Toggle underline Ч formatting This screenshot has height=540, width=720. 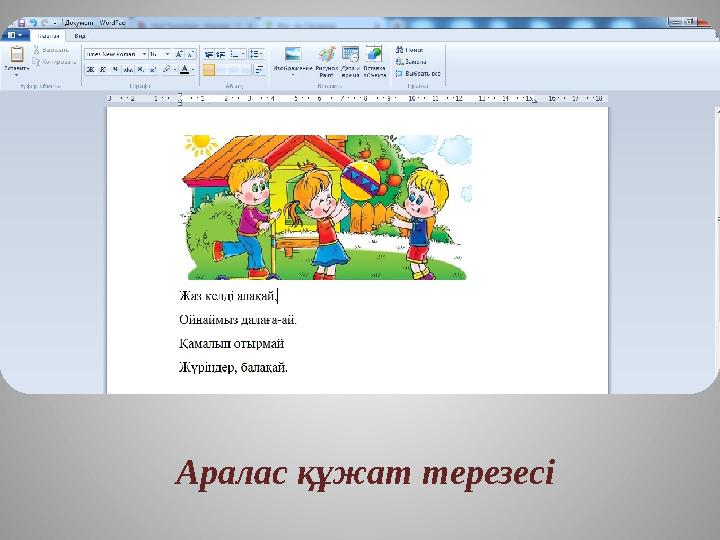click(115, 69)
